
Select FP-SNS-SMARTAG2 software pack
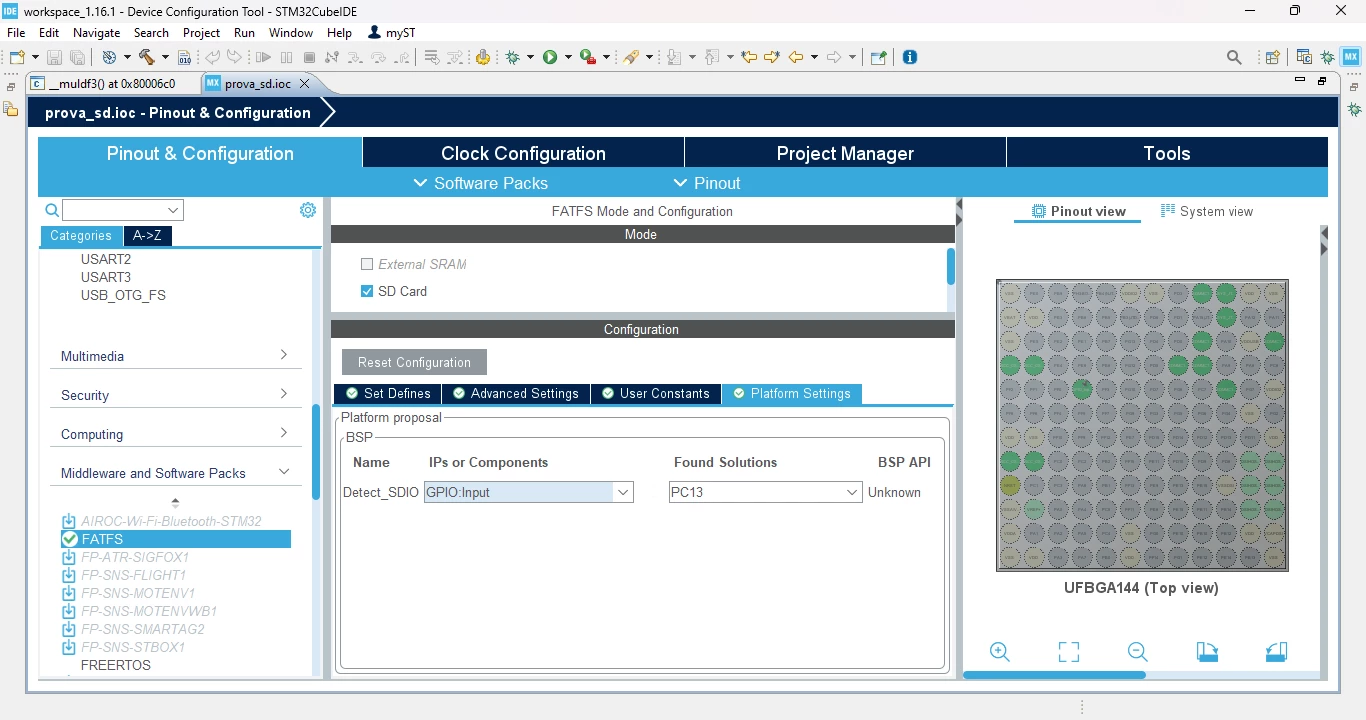tap(142, 629)
